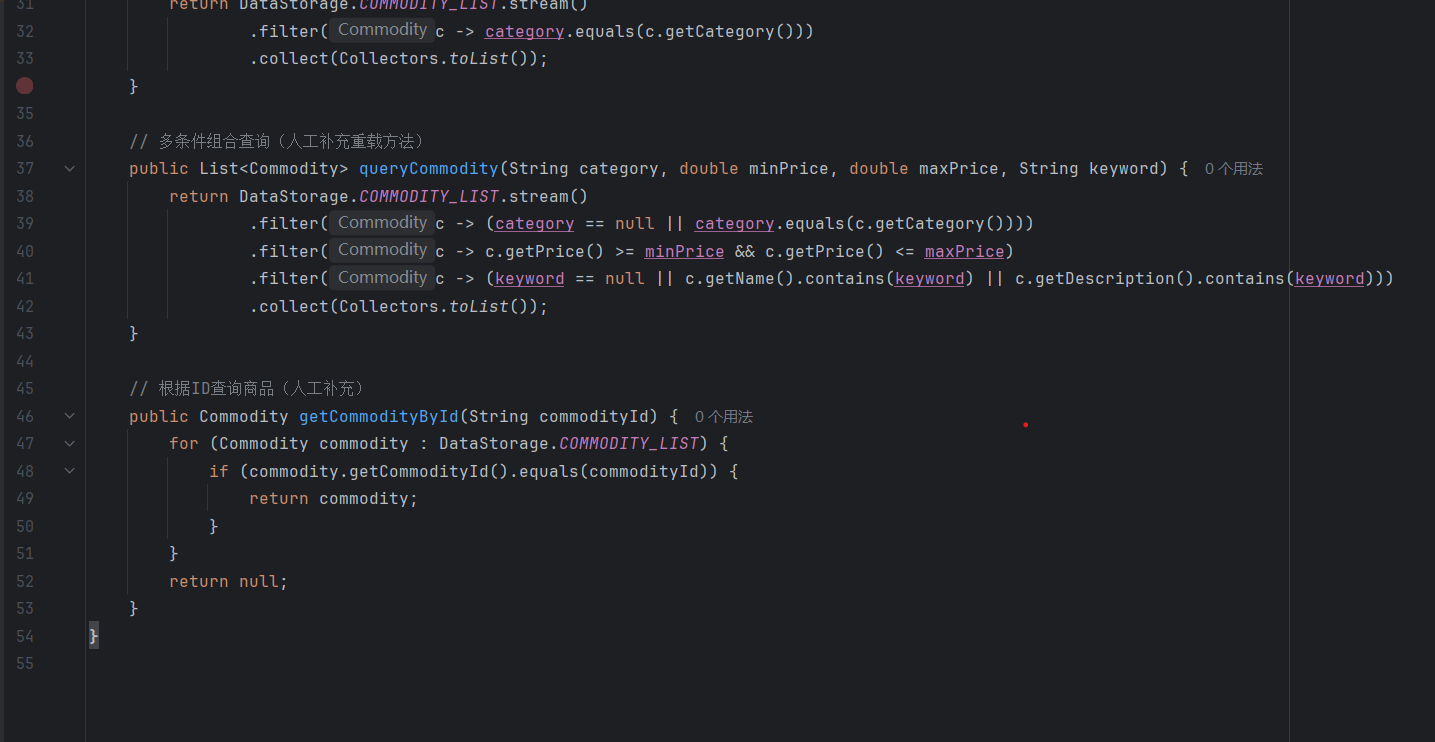
Task: Click line number 55 in the gutter
Action: tap(25, 663)
